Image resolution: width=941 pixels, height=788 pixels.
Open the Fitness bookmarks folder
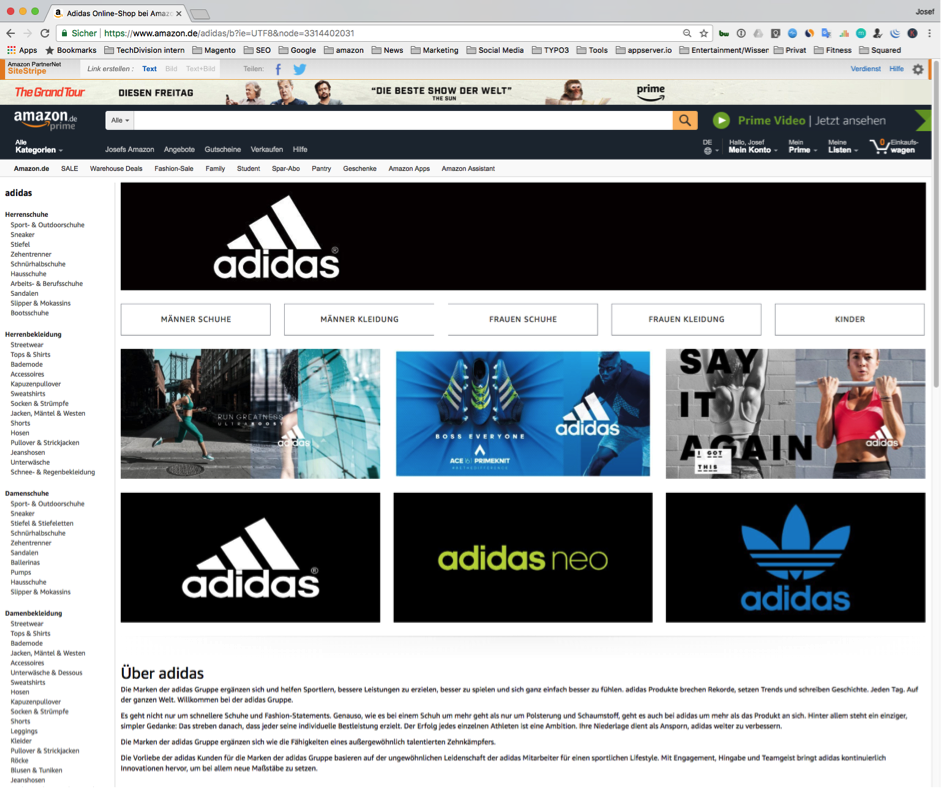tap(832, 50)
